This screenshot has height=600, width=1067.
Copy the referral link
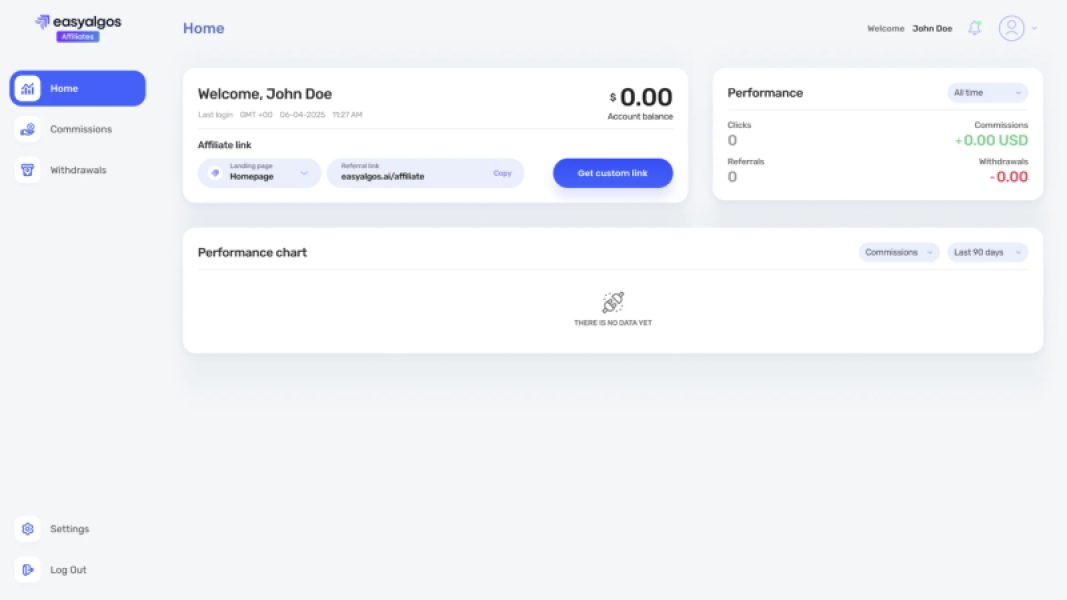502,173
